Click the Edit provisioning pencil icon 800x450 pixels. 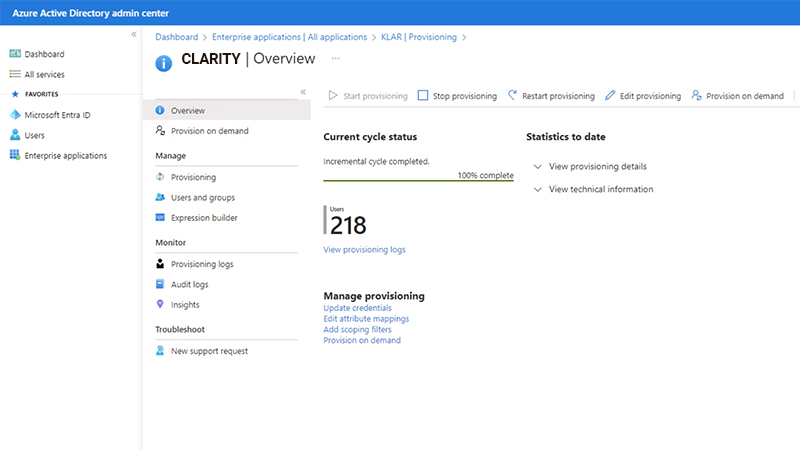[x=610, y=95]
